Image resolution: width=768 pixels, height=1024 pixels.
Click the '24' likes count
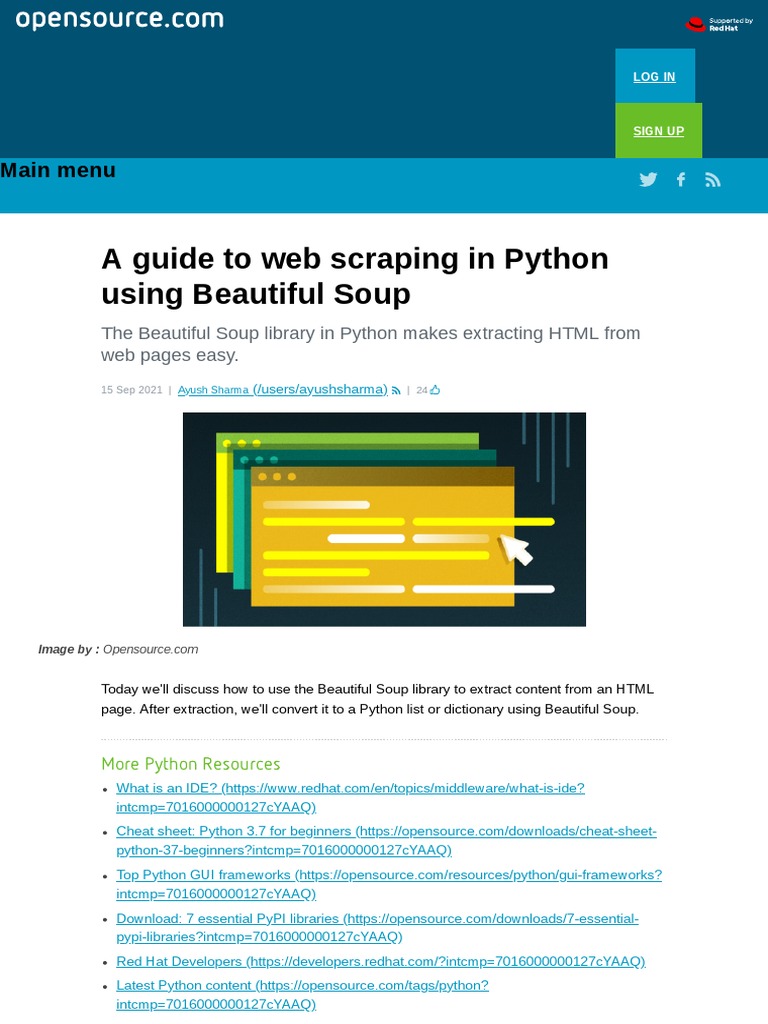pyautogui.click(x=422, y=390)
